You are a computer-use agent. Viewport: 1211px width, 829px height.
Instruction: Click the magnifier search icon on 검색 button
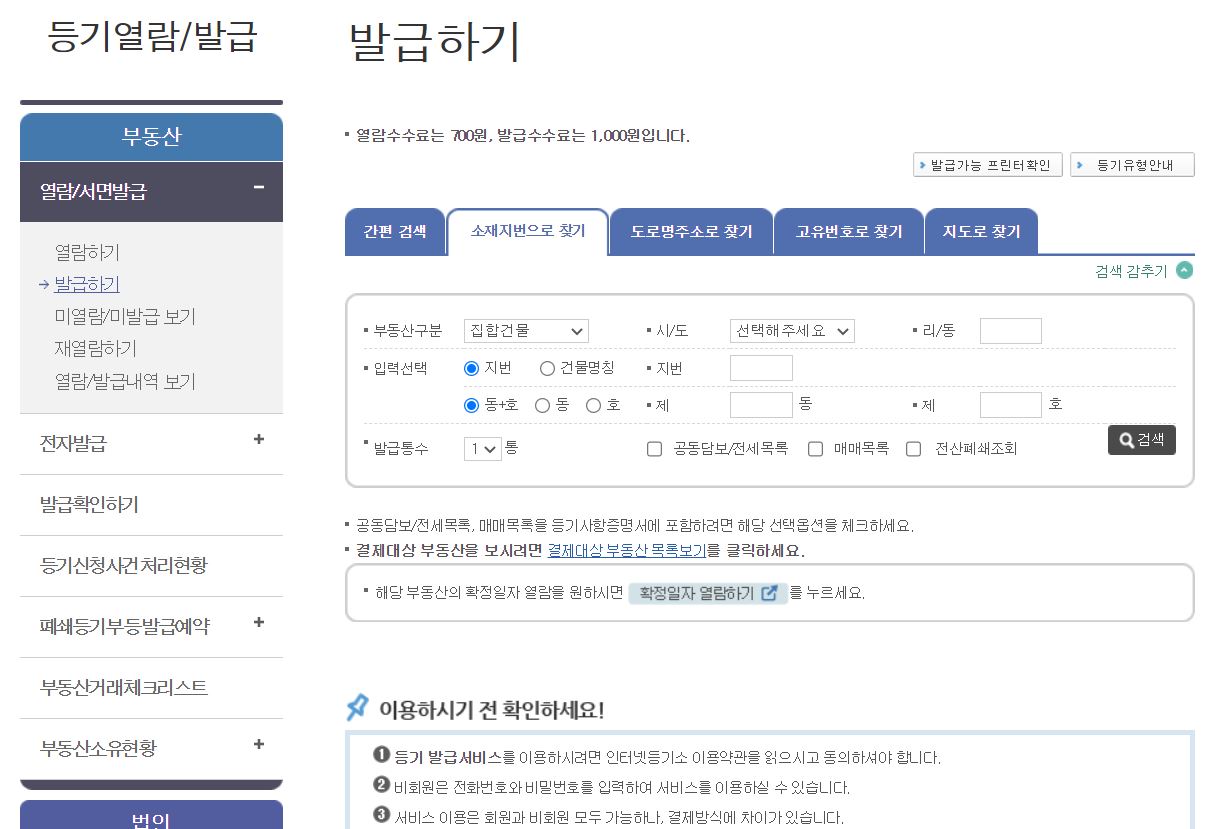pyautogui.click(x=1124, y=439)
